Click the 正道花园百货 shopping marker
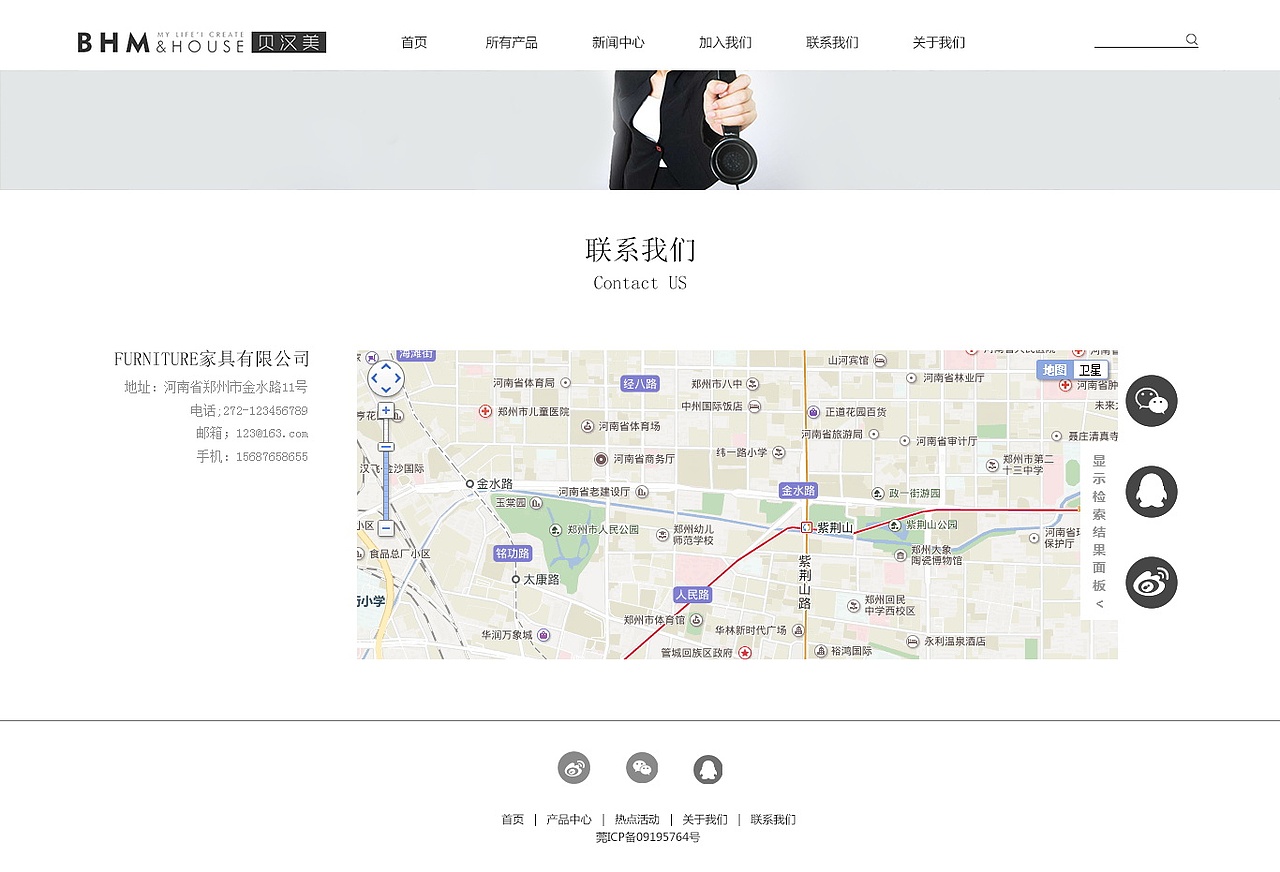The width and height of the screenshot is (1280, 872). 814,412
